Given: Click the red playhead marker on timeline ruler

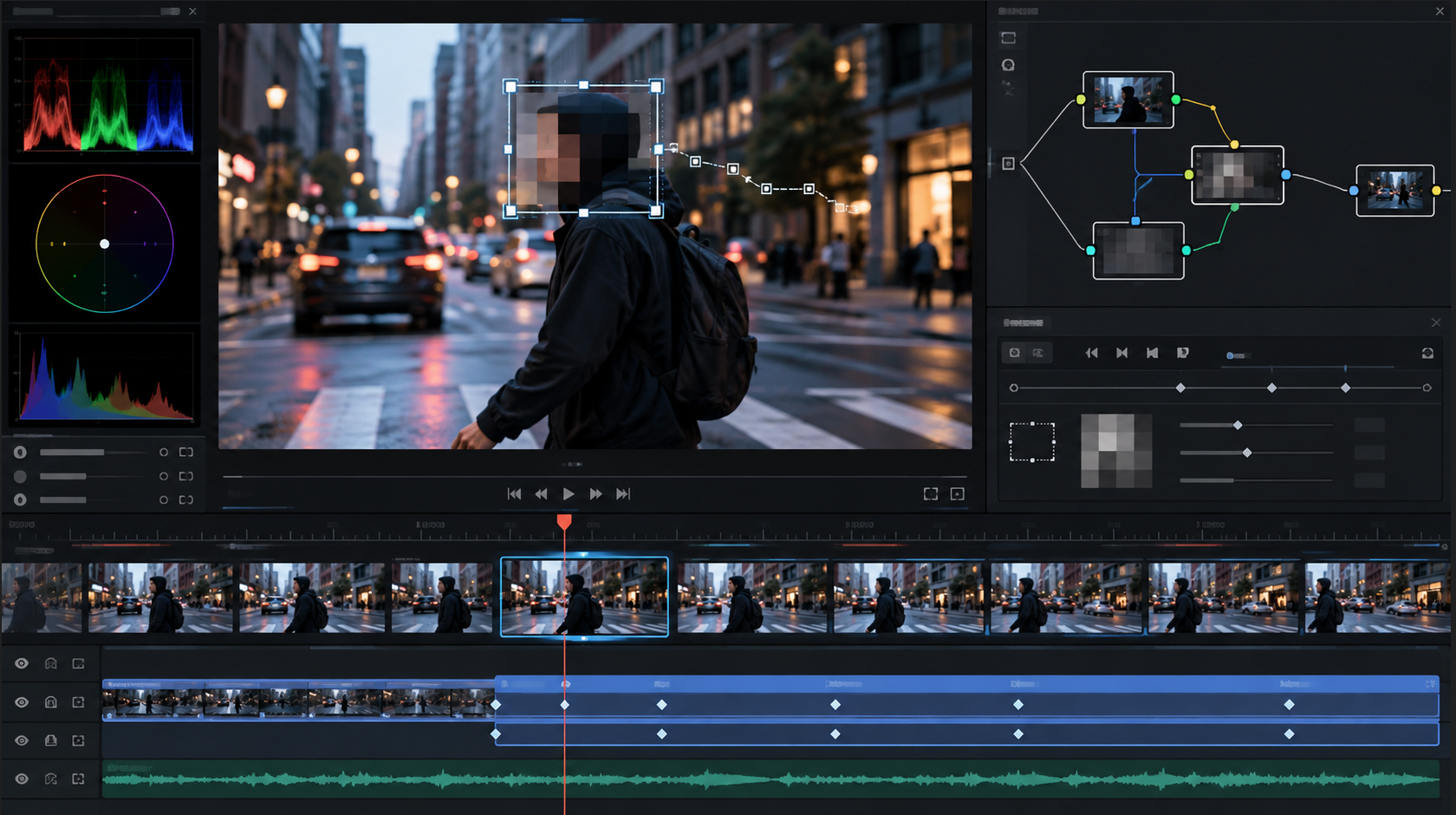Looking at the screenshot, I should coord(564,521).
